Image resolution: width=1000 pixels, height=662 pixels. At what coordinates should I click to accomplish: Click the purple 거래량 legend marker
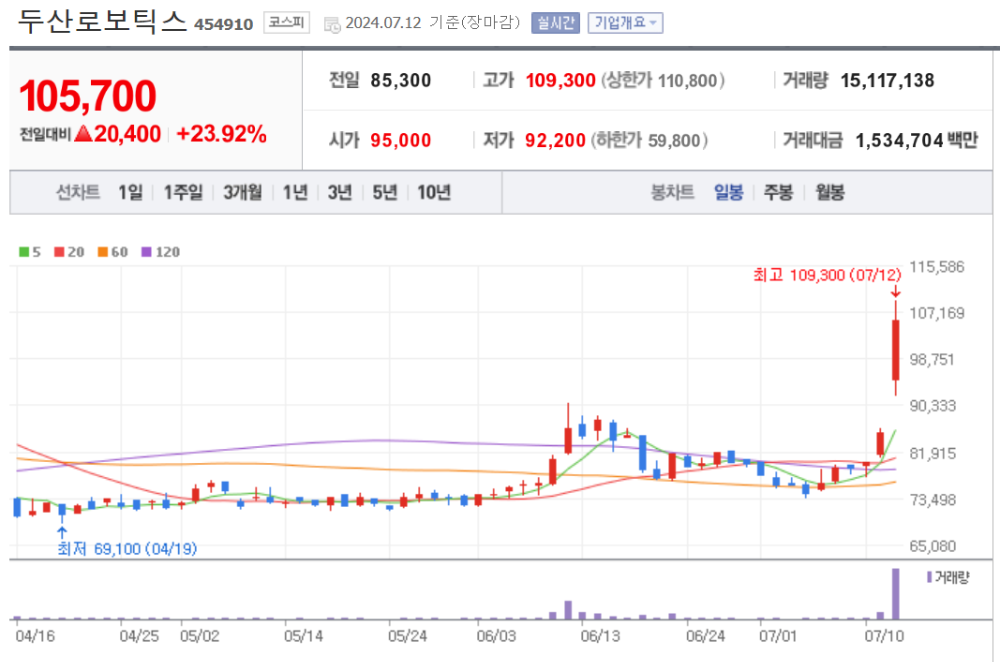929,577
